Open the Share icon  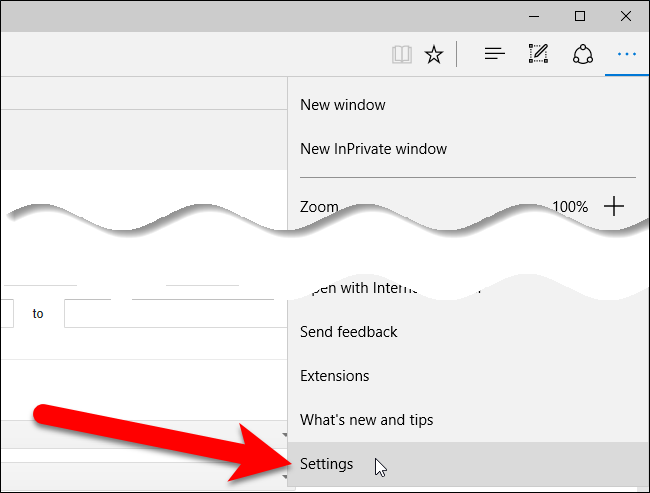click(x=582, y=54)
